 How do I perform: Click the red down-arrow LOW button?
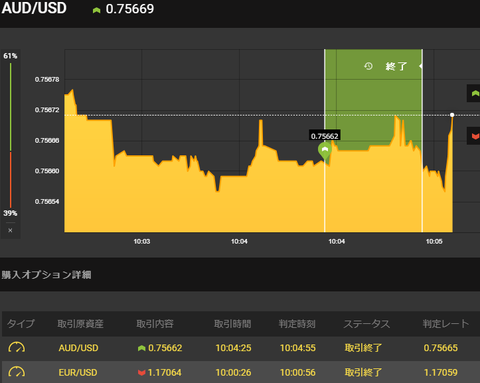pyautogui.click(x=474, y=136)
